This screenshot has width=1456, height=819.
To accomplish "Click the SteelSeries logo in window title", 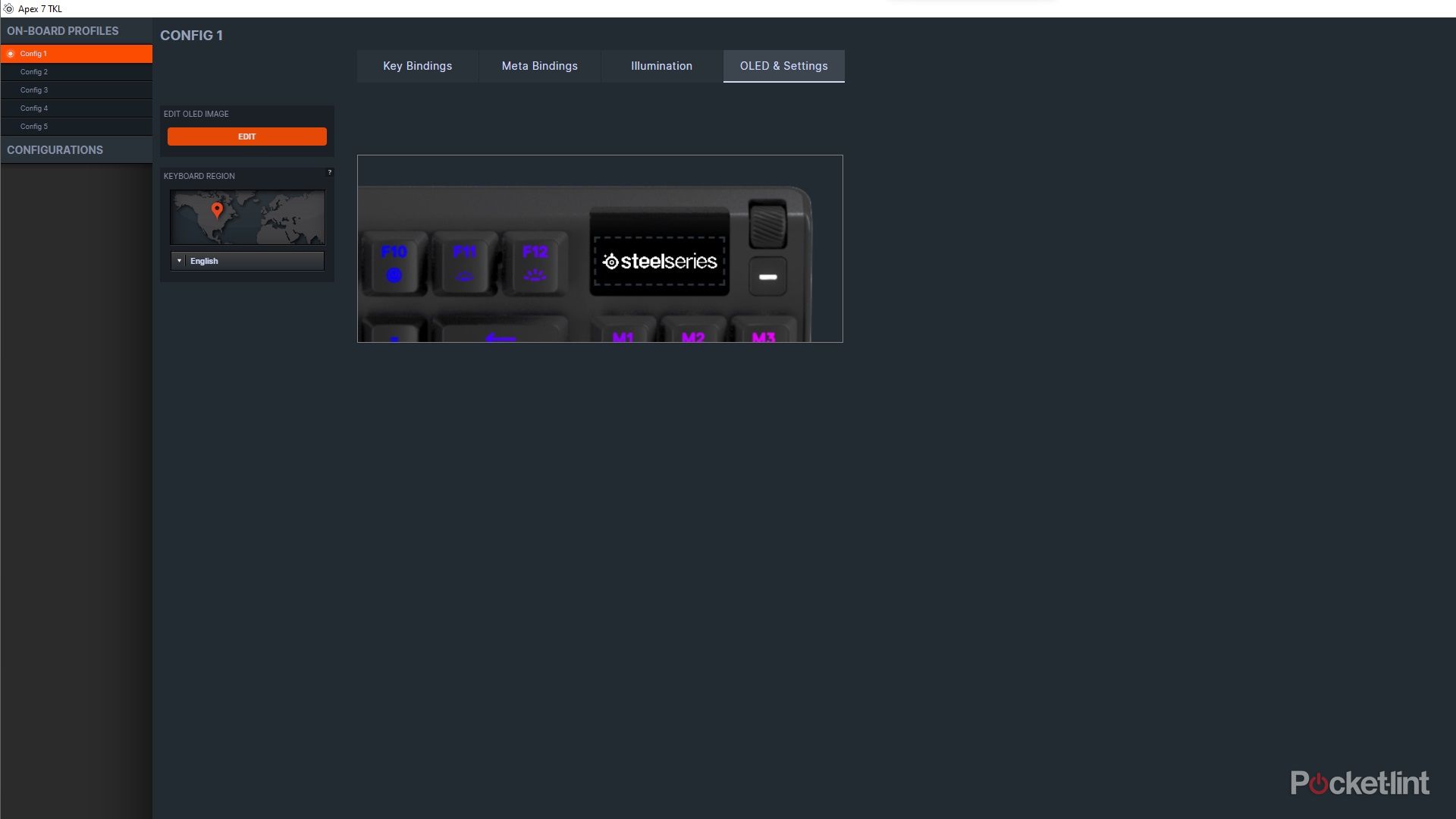I will click(8, 8).
